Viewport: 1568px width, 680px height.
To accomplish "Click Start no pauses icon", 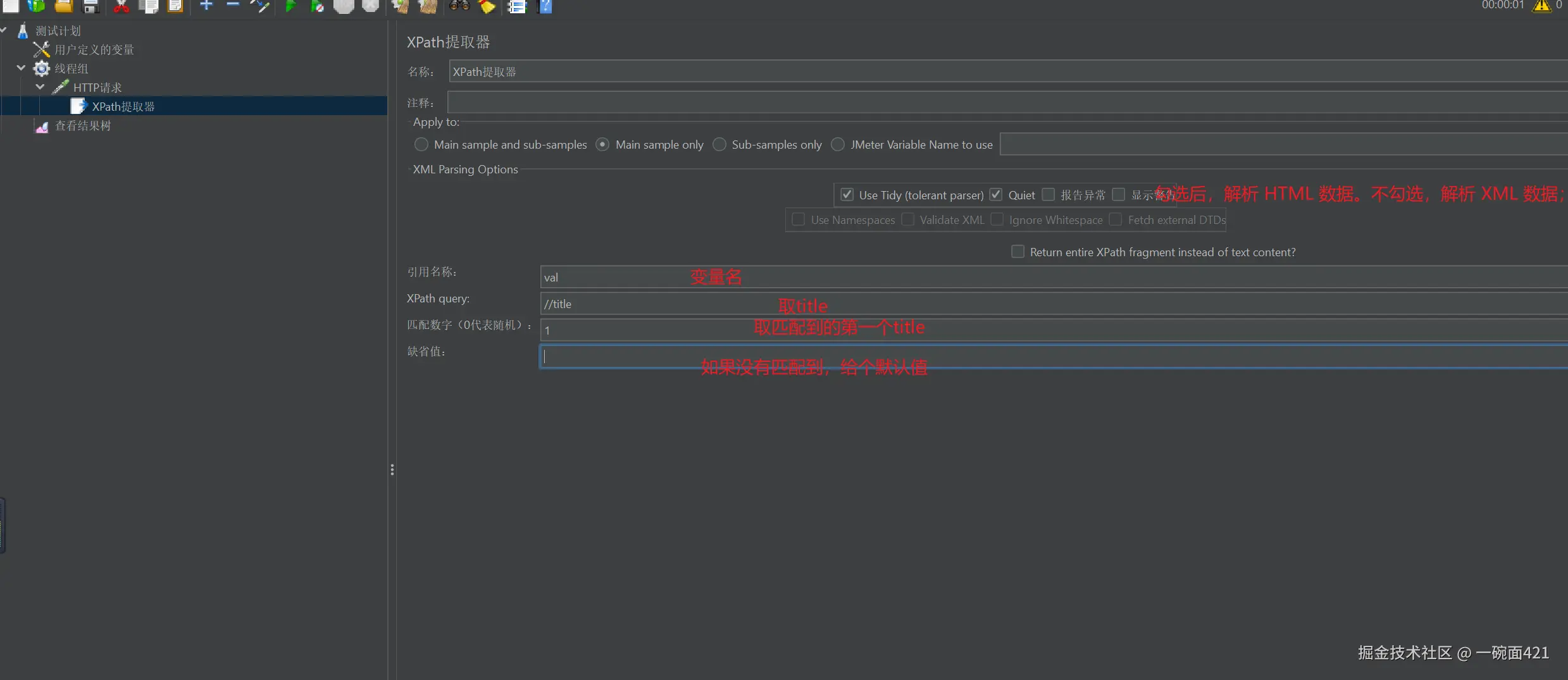I will pyautogui.click(x=317, y=6).
